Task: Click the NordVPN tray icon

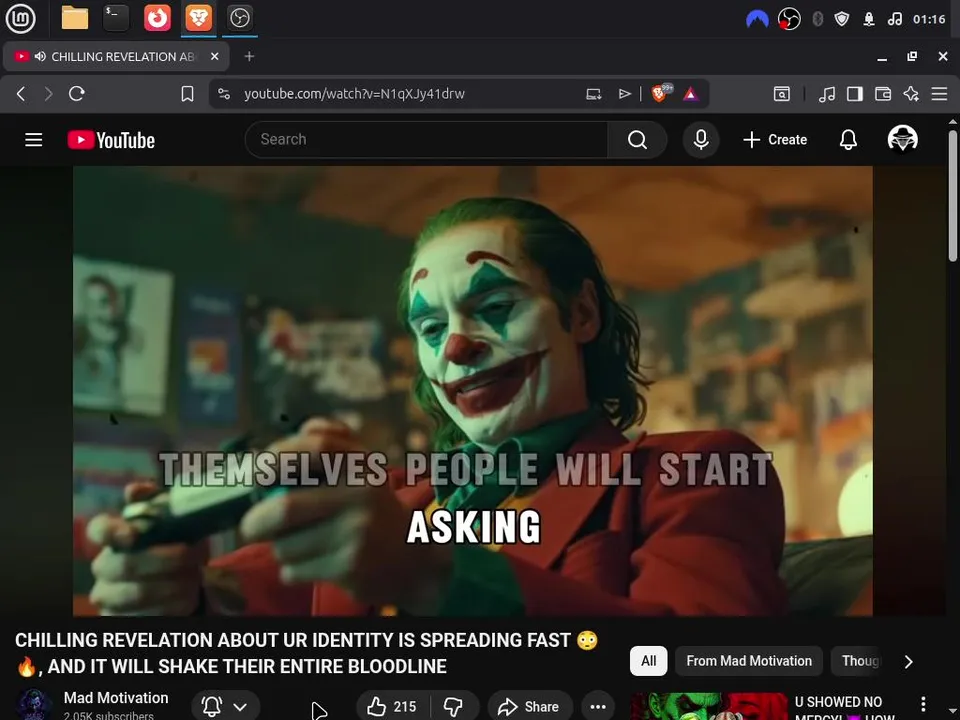Action: coord(757,20)
